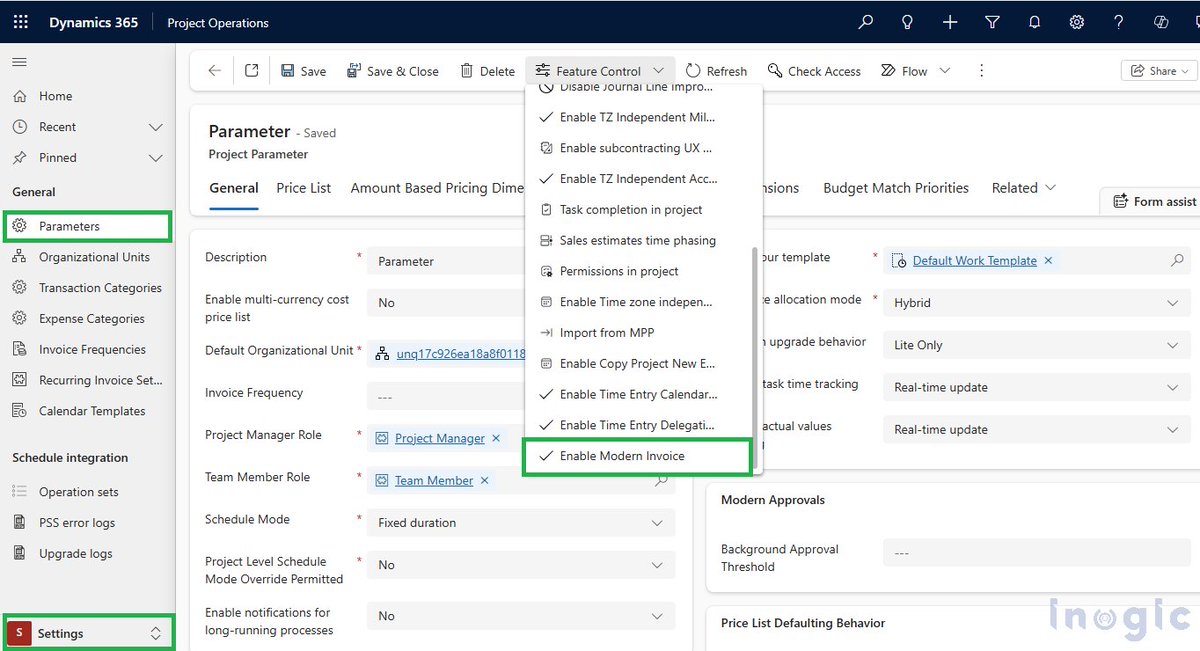Open the Default Work Template link
The height and width of the screenshot is (651, 1200).
coord(975,260)
